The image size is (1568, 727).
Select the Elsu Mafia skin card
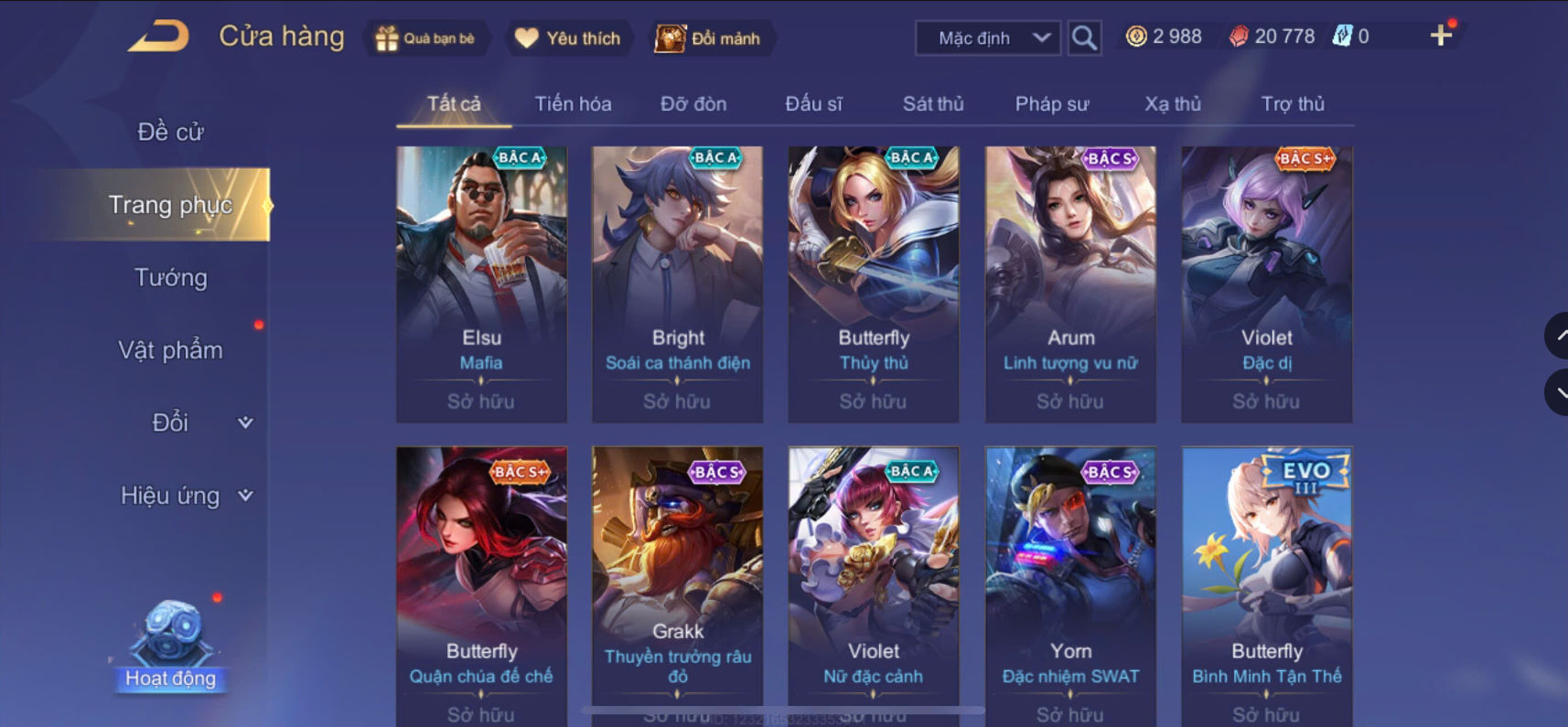481,283
